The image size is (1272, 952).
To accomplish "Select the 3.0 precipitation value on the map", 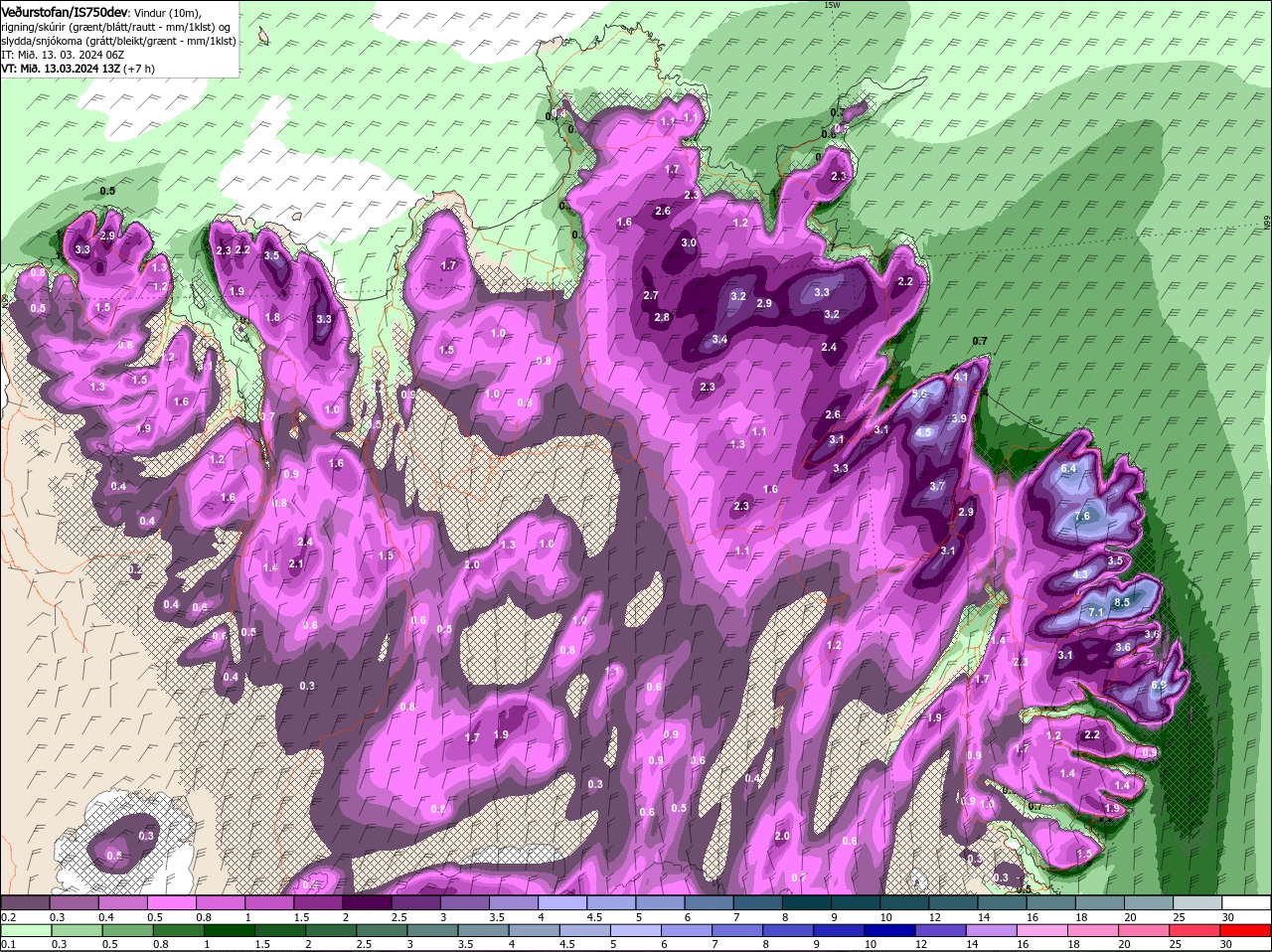I will point(689,243).
